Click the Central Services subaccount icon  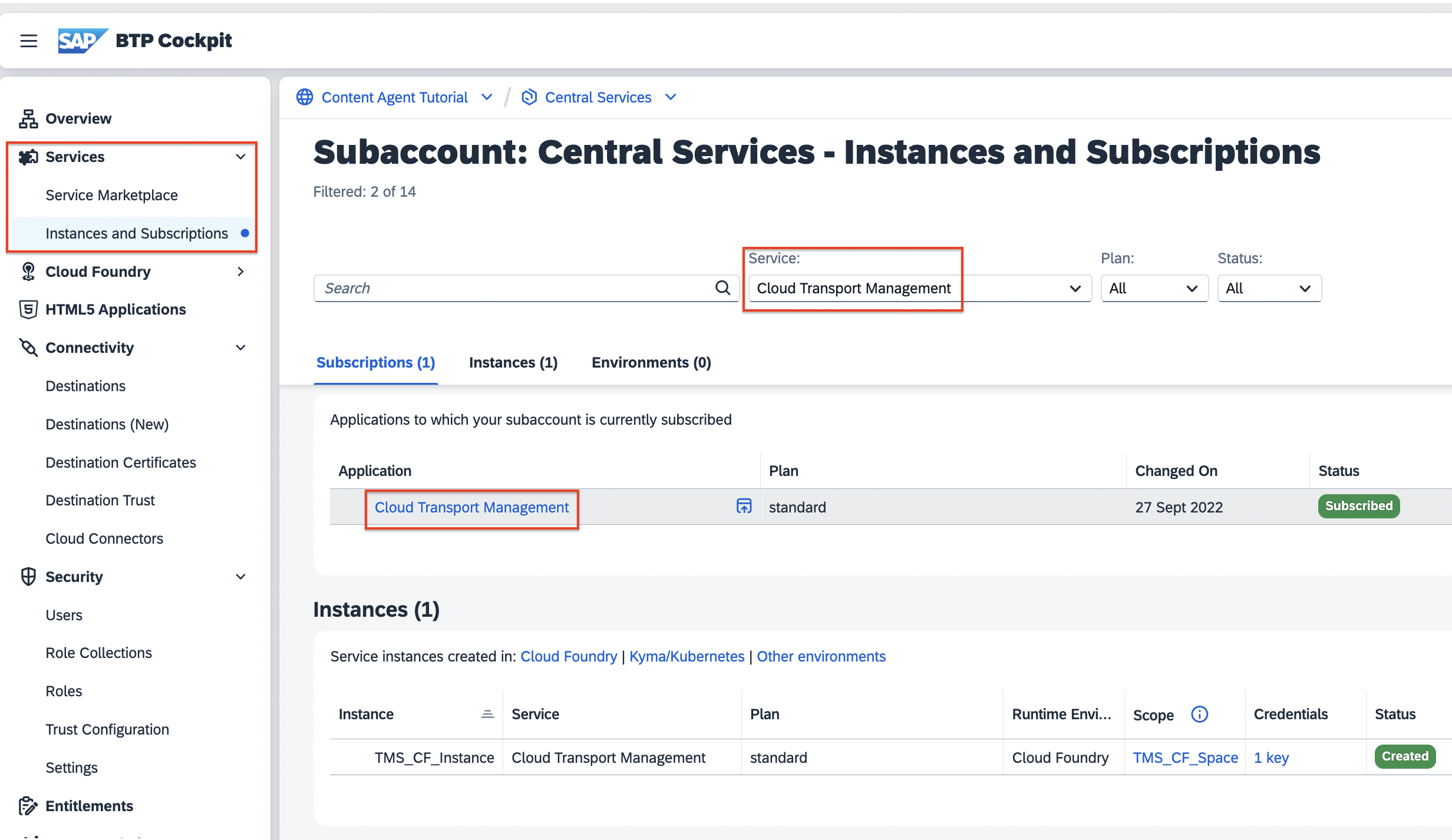[x=529, y=97]
